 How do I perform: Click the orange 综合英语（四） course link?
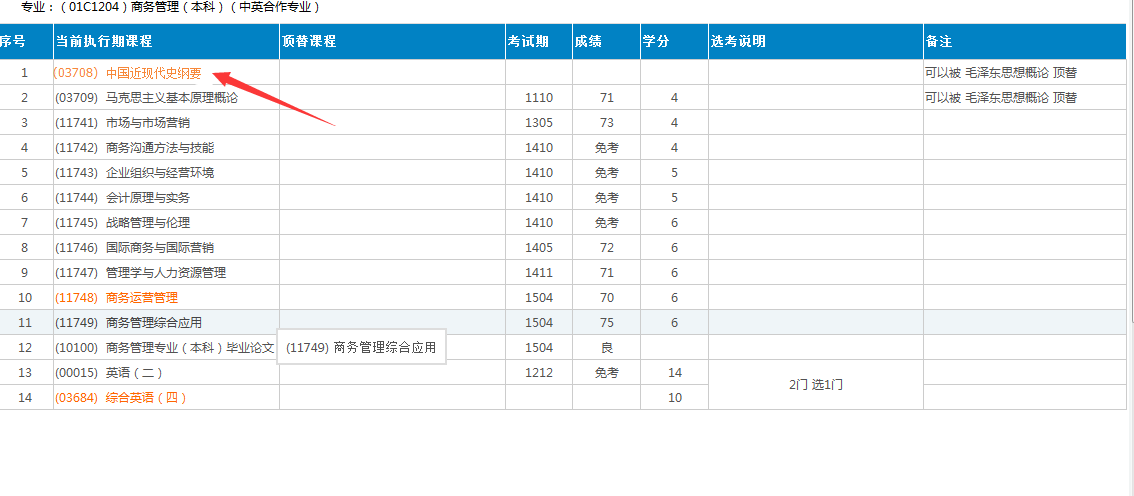120,398
